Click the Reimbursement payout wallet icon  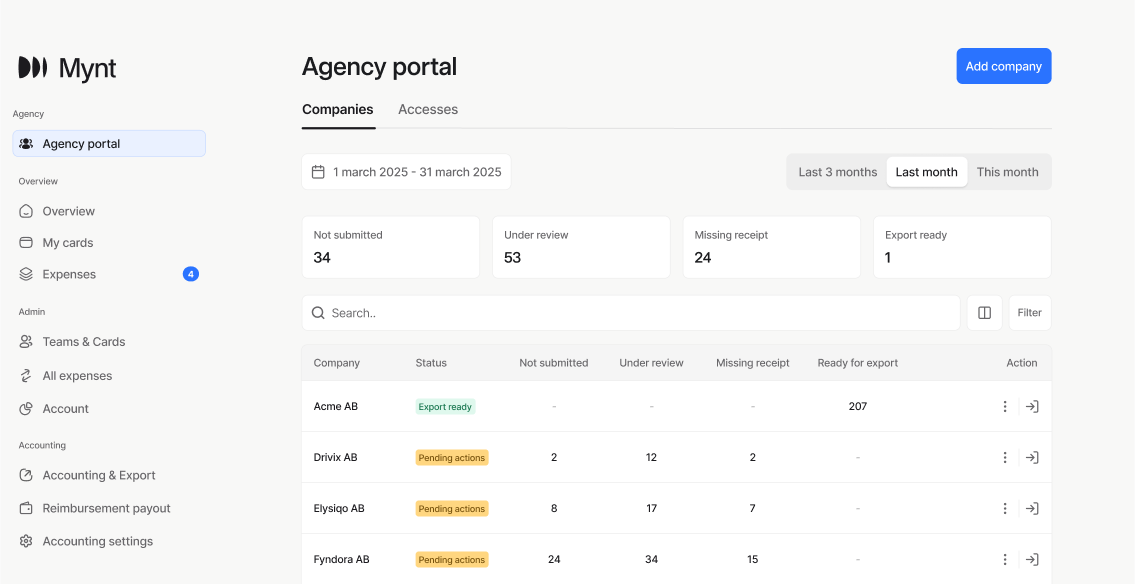pos(26,508)
